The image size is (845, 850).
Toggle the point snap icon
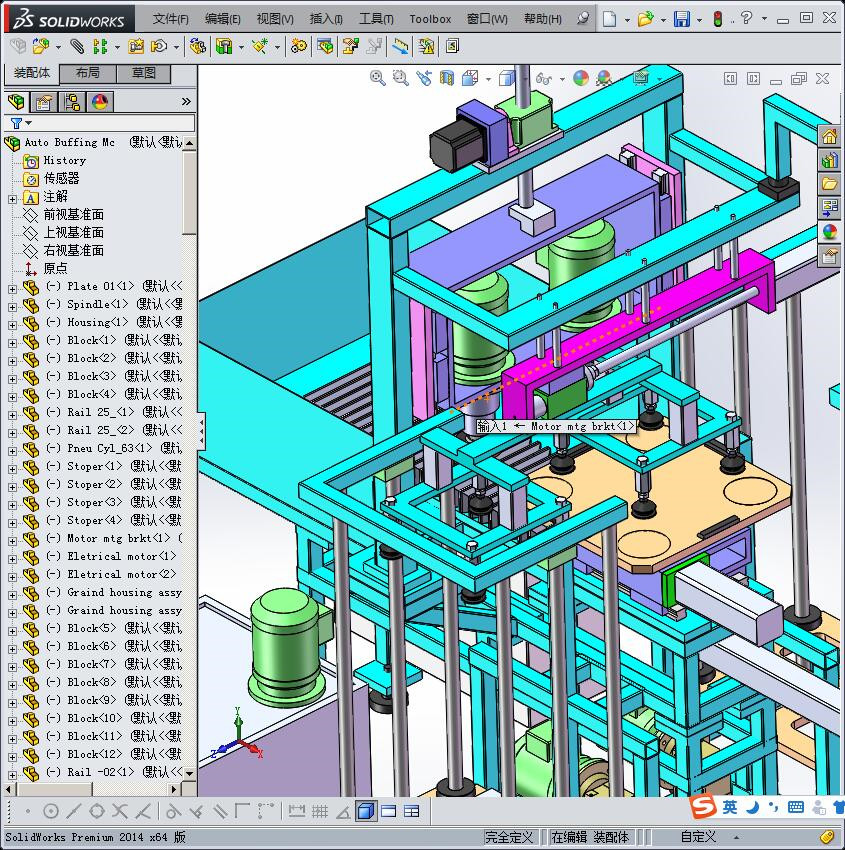pos(27,811)
